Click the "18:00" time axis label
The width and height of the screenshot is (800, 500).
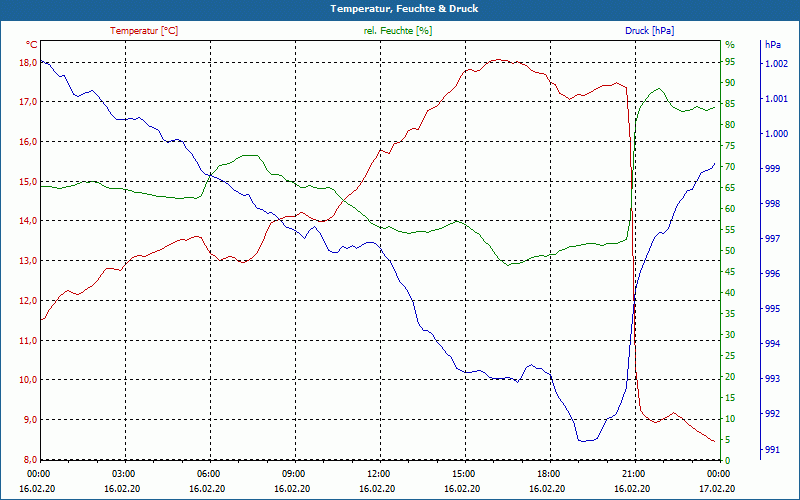pyautogui.click(x=548, y=473)
